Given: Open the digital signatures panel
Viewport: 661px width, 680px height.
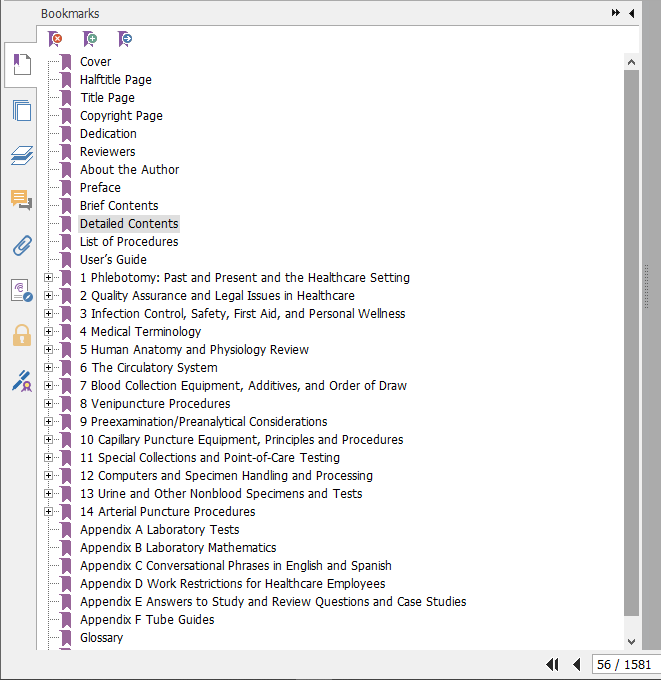Looking at the screenshot, I should 21,380.
